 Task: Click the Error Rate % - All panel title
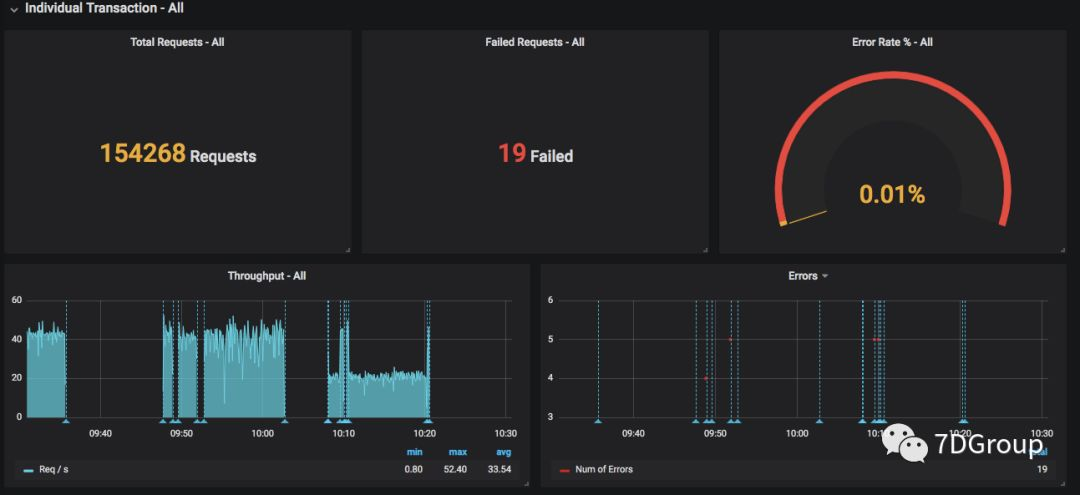[892, 42]
